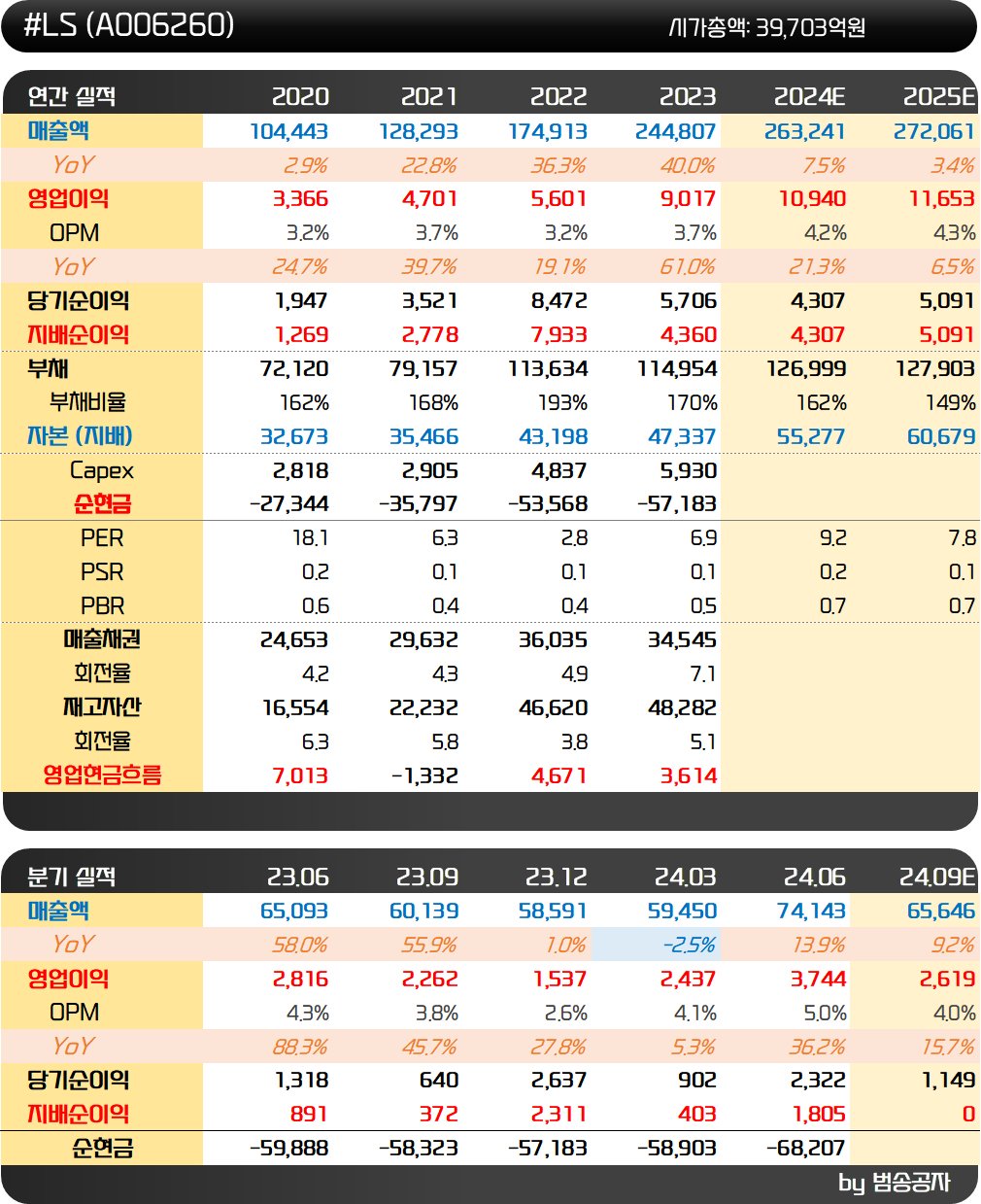981x1204 pixels.
Task: Select the 분기 실적 header label
Action: [72, 877]
